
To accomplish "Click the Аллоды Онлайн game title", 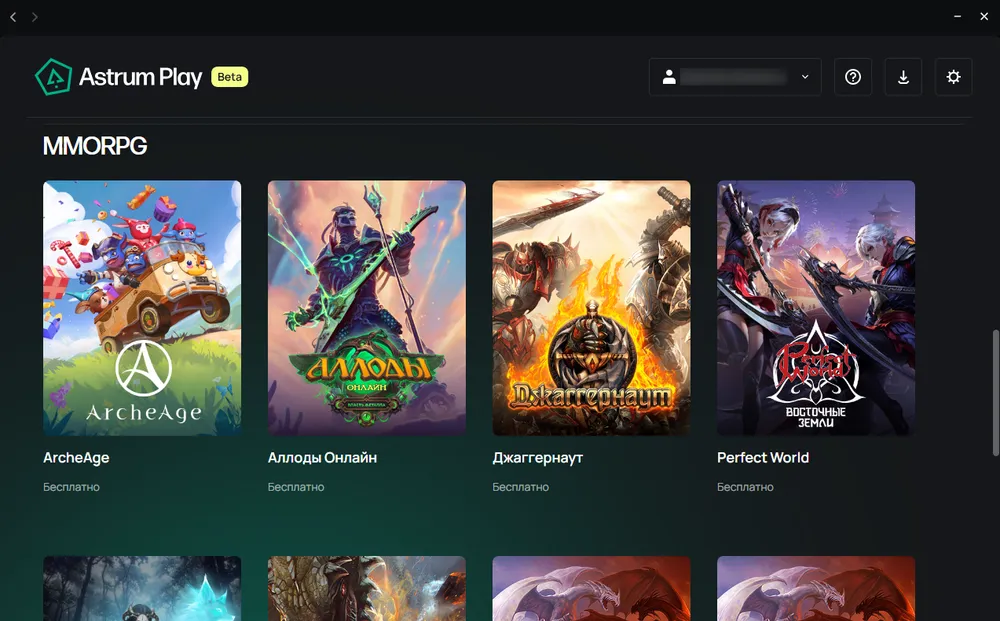I will pyautogui.click(x=322, y=458).
